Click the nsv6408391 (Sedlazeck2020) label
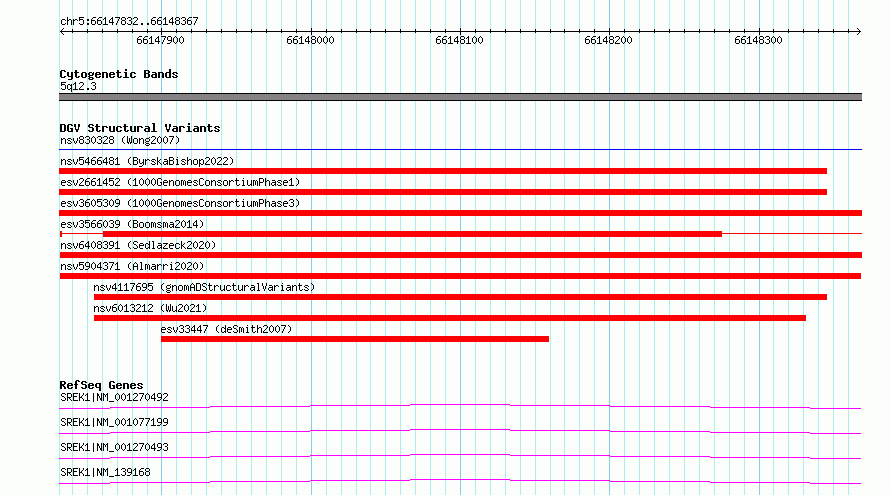Screen dimensions: 890x495 pos(138,245)
